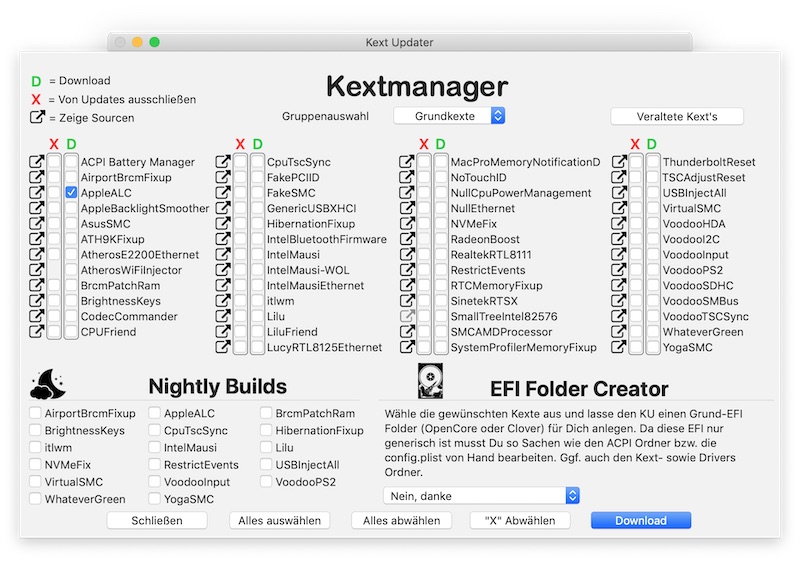Show sources for itlwm kext
Screen dimensions: 800x561
[223, 300]
